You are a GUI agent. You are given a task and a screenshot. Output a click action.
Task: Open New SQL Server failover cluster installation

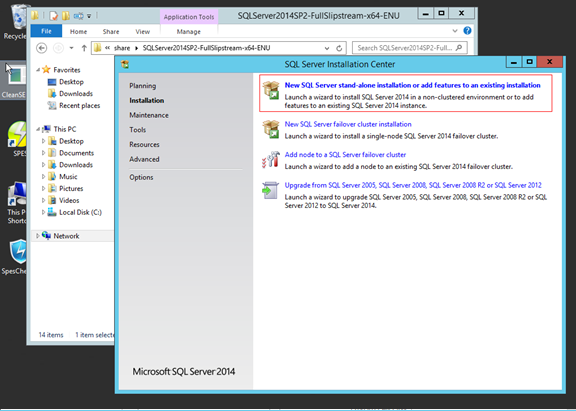click(x=348, y=124)
